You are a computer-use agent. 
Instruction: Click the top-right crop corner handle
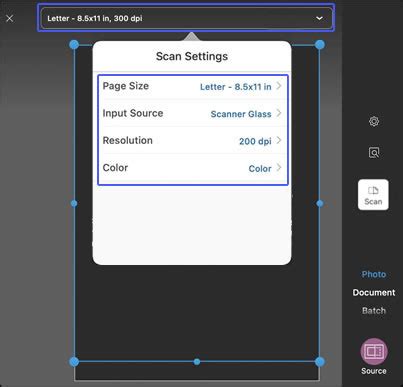[x=320, y=44]
